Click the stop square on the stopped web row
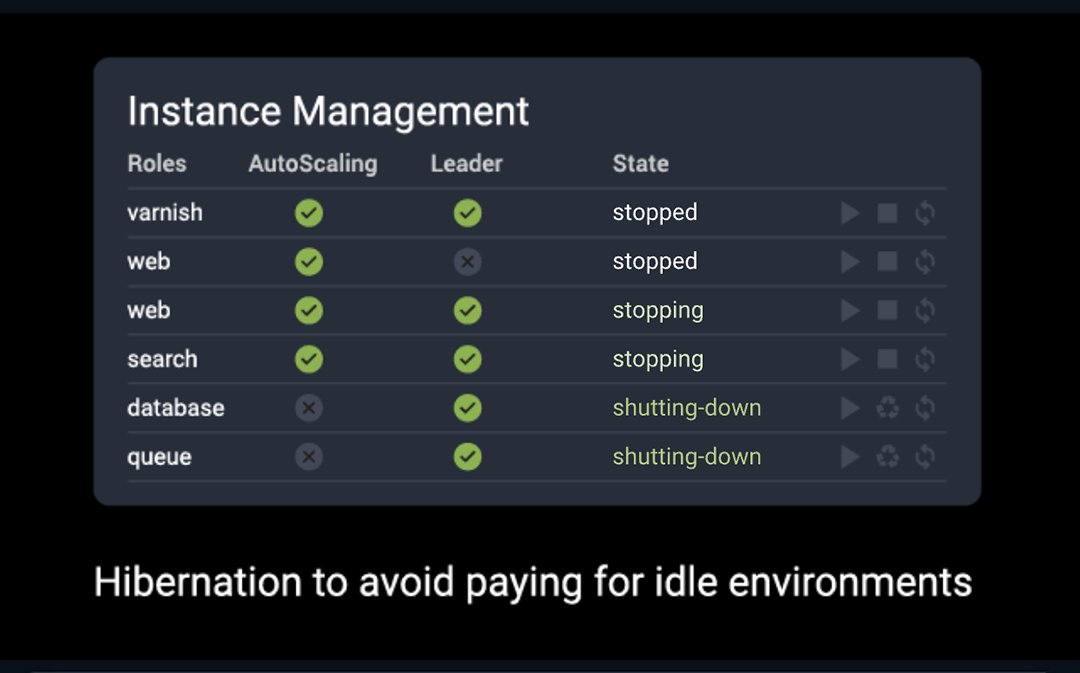This screenshot has height=673, width=1080. click(x=887, y=262)
